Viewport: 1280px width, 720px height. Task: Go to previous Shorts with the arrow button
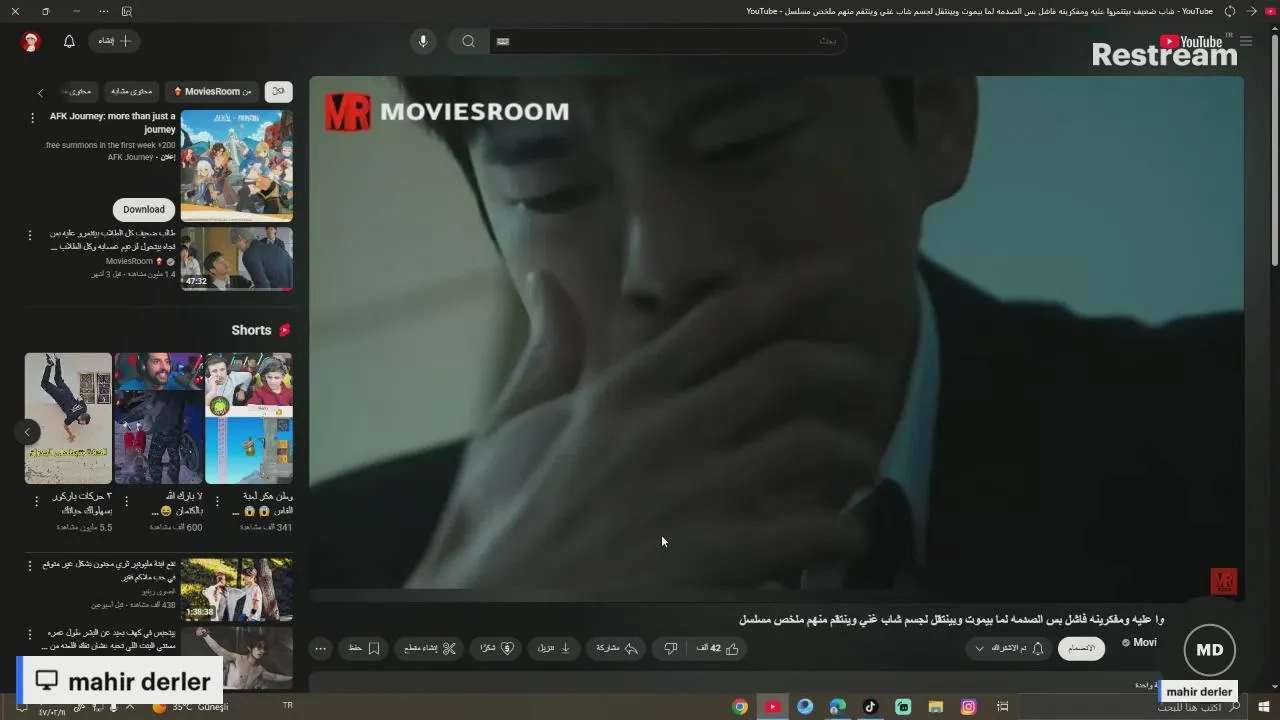(27, 432)
